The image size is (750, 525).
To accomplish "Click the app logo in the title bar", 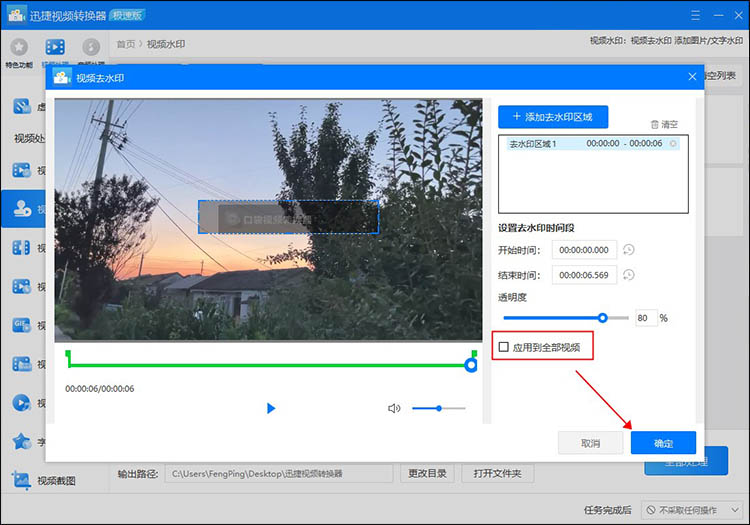I will (x=16, y=14).
